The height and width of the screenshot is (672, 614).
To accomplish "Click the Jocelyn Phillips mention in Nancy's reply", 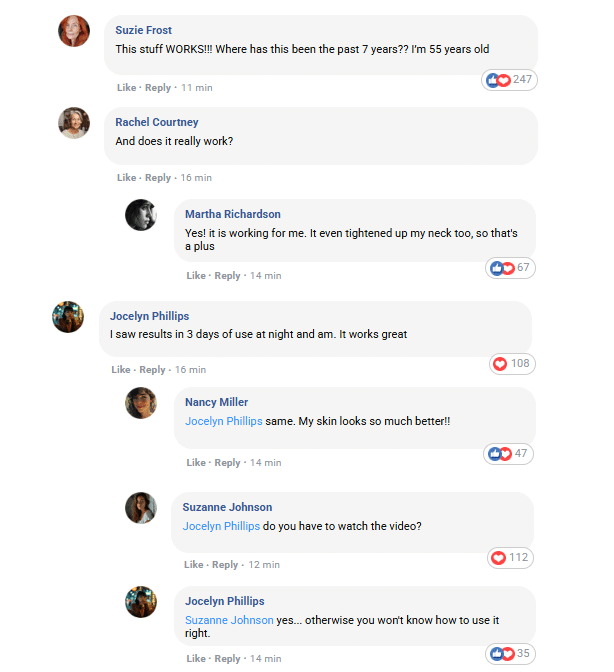I will (224, 422).
